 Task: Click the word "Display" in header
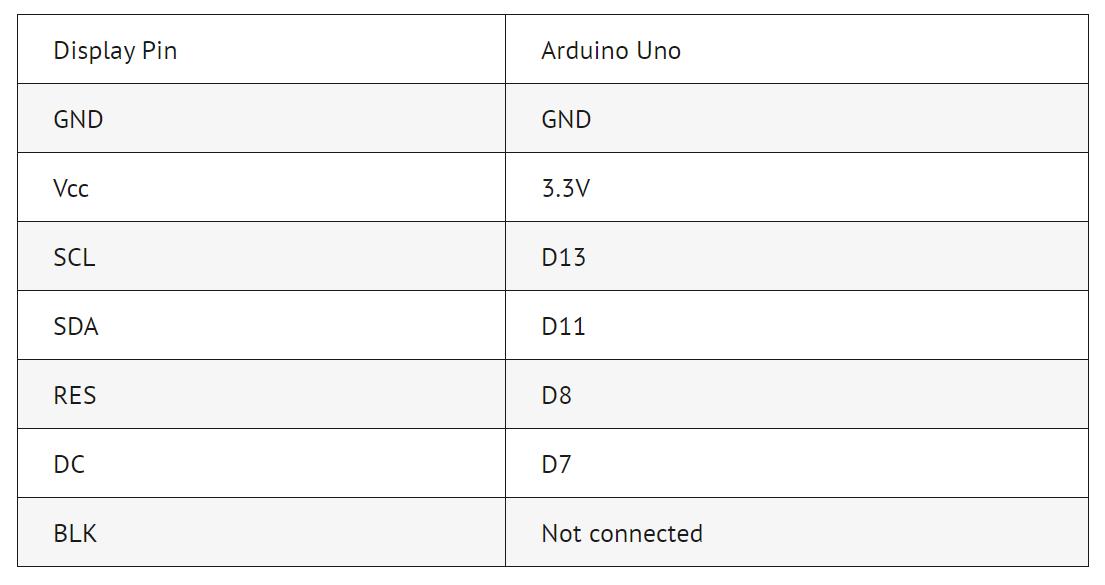(94, 52)
